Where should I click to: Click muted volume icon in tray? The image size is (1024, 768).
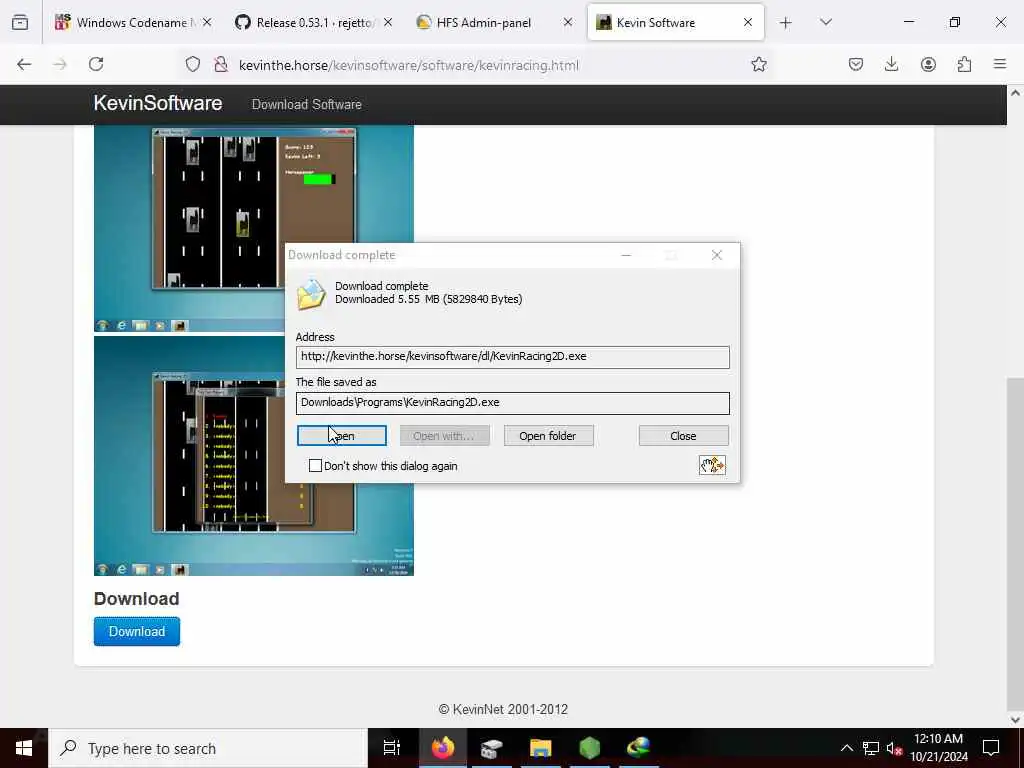point(894,748)
